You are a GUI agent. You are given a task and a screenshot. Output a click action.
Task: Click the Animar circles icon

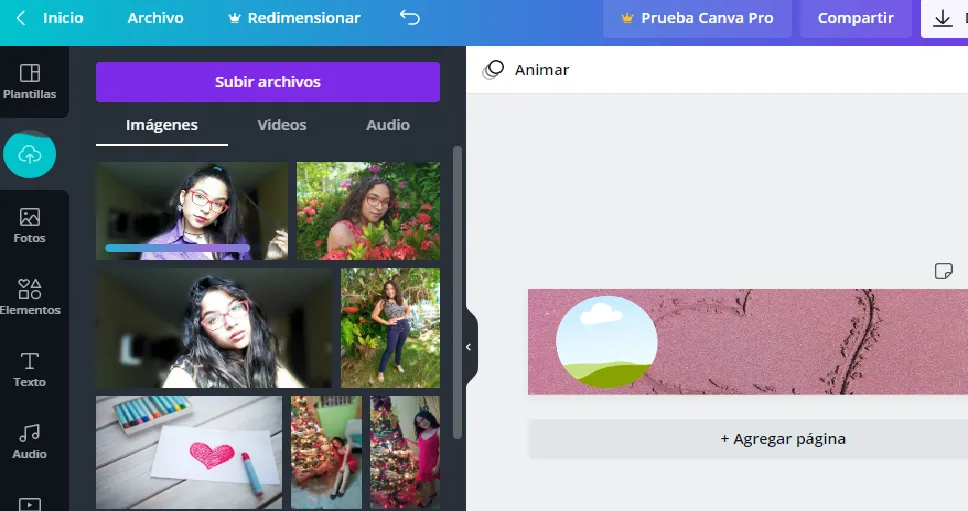pyautogui.click(x=493, y=70)
